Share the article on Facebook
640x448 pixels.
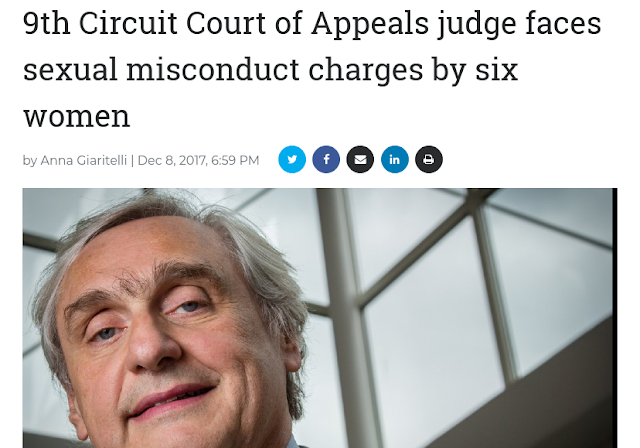(x=326, y=159)
